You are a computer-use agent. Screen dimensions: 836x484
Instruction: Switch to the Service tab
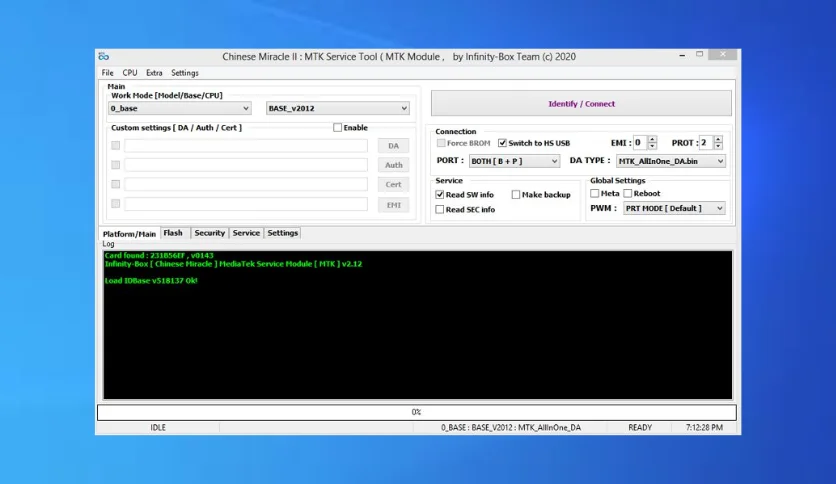[246, 233]
